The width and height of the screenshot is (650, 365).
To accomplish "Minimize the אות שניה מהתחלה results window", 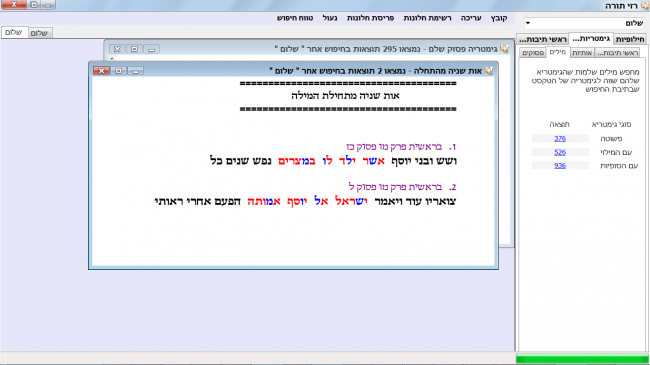I will [136, 71].
